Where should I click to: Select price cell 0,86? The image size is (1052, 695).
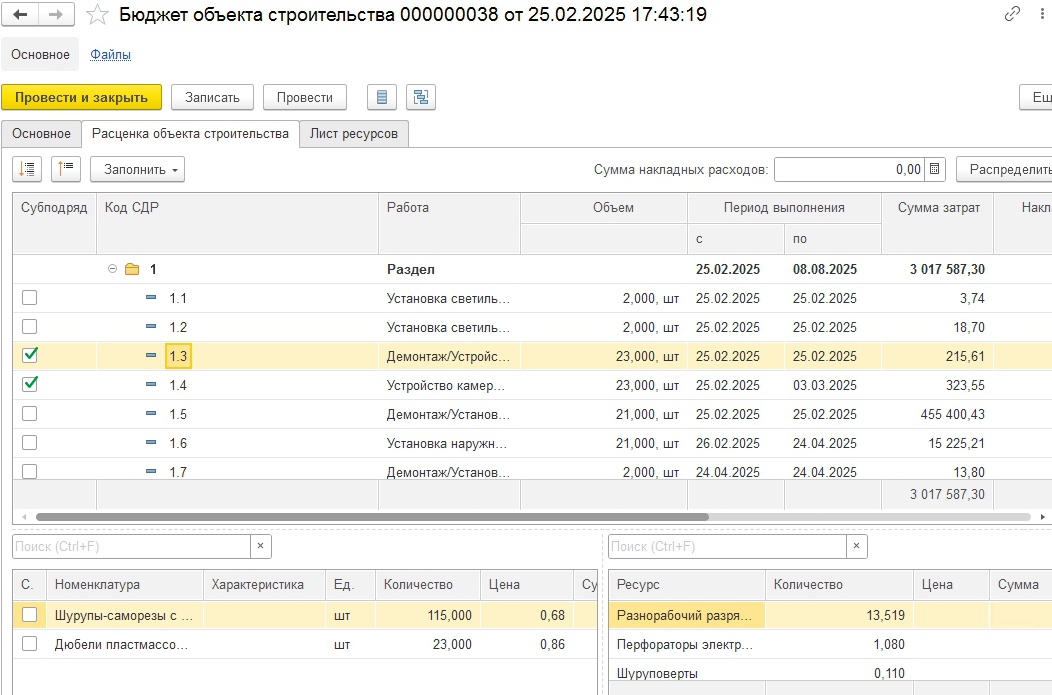527,644
